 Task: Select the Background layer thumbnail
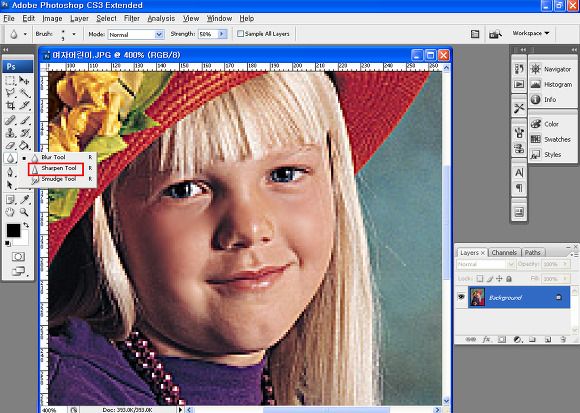coord(477,298)
